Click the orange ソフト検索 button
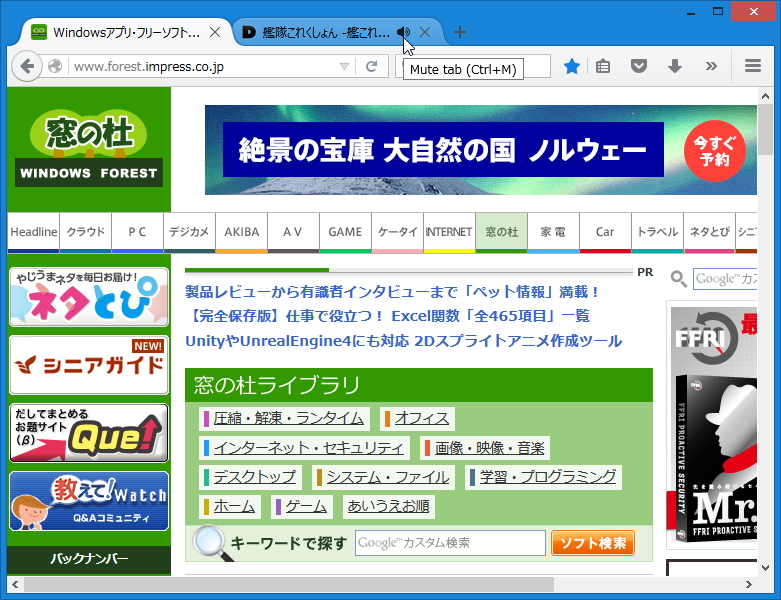The height and width of the screenshot is (600, 781). pos(593,543)
